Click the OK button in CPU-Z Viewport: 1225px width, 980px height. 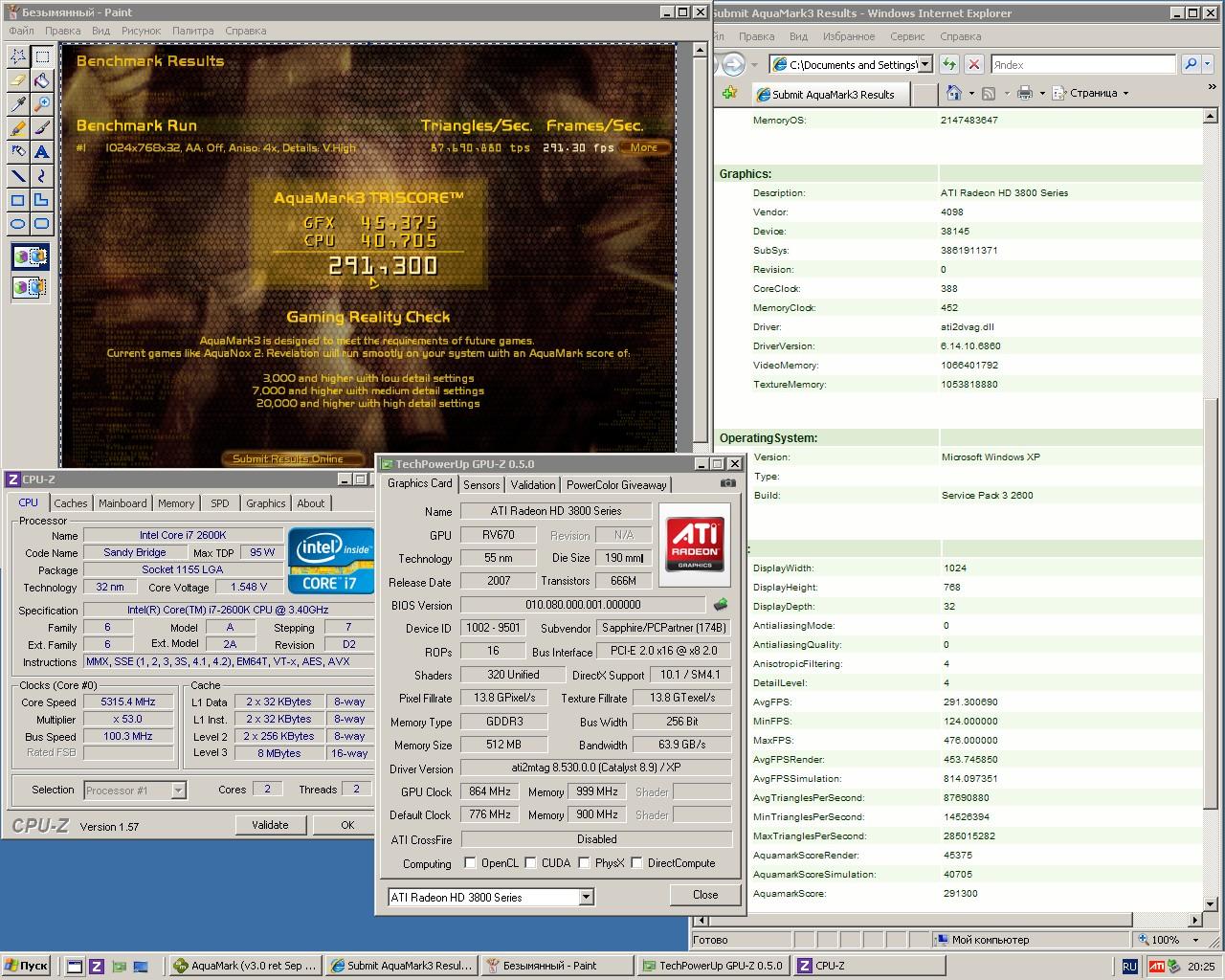(347, 825)
